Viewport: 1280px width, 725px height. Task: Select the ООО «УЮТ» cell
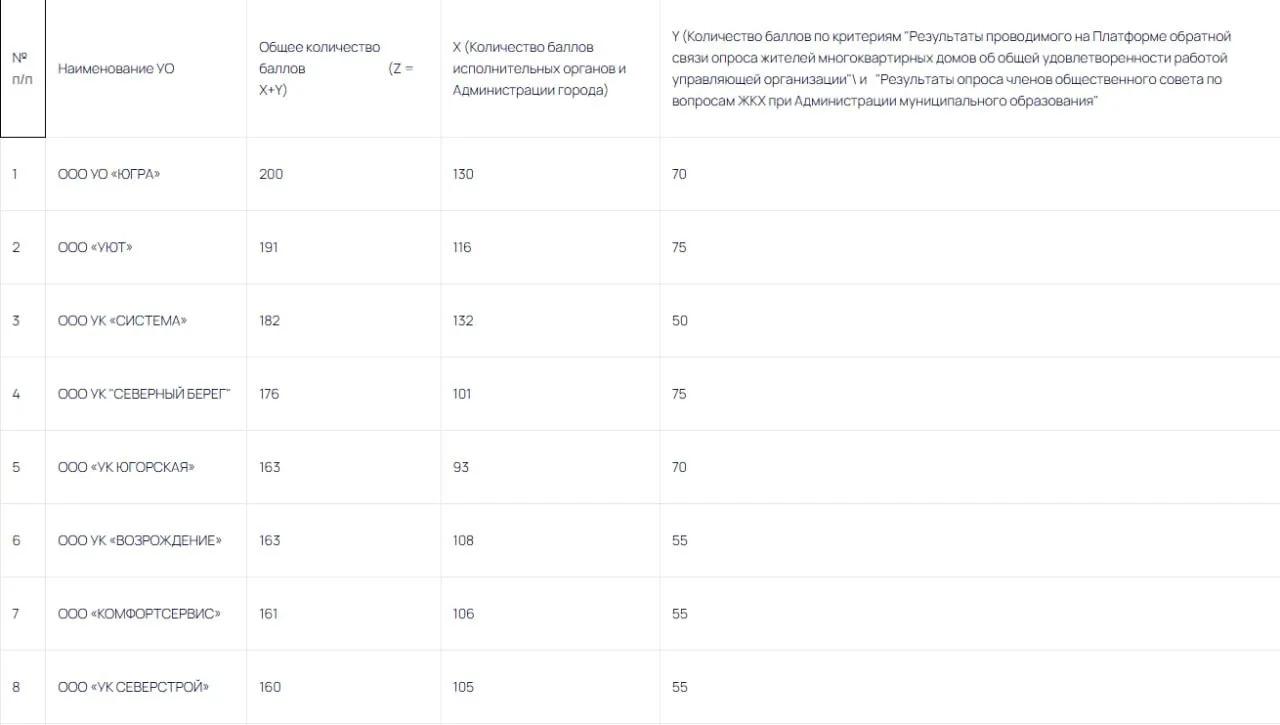tap(95, 247)
